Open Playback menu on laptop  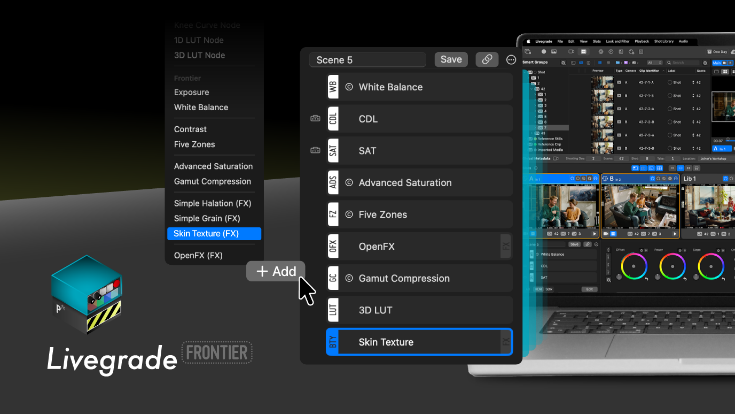pos(642,41)
